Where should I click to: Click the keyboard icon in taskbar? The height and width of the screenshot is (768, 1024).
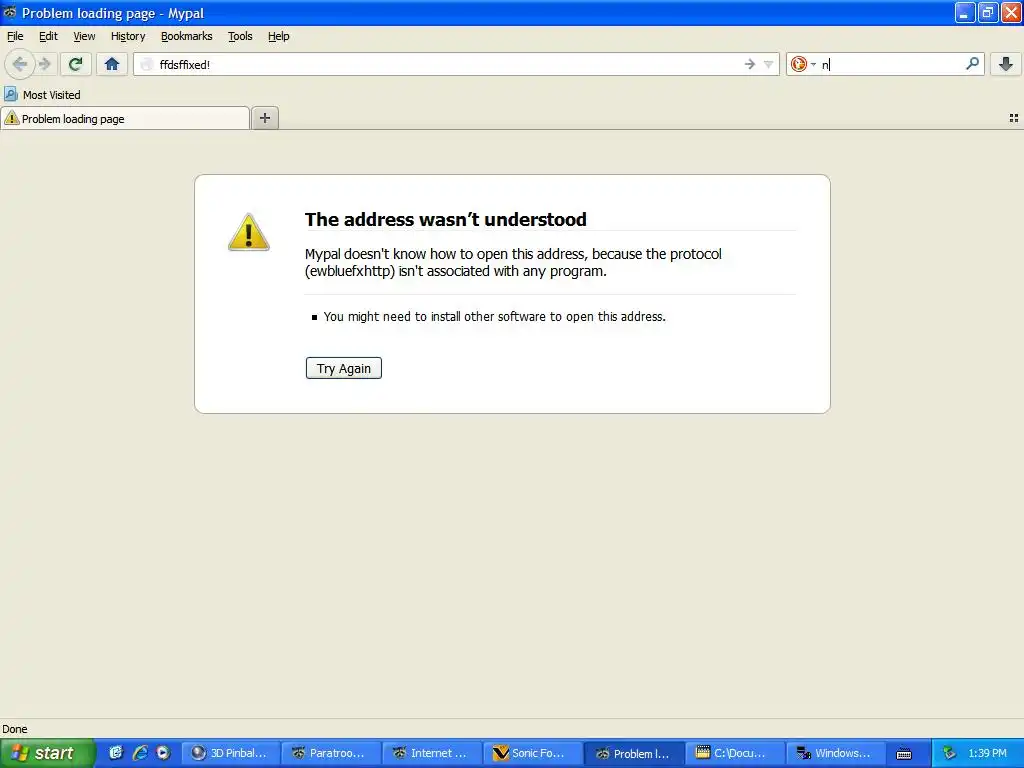coord(904,754)
